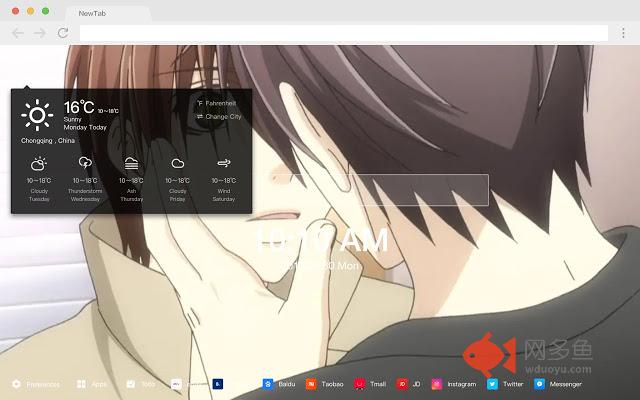The image size is (640, 400).
Task: Open the Baidu shortcut icon
Action: [268, 384]
